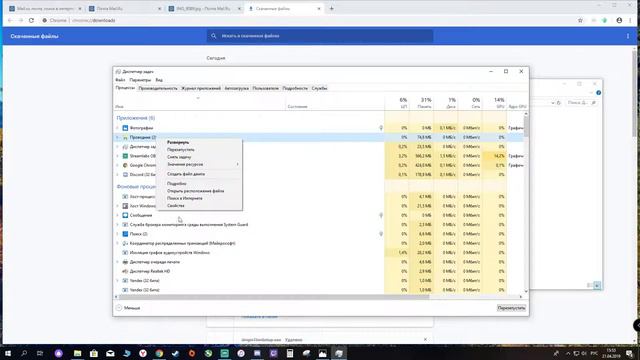The image size is (640, 360).
Task: Open Microsoft Store from the taskbar
Action: pos(94,353)
